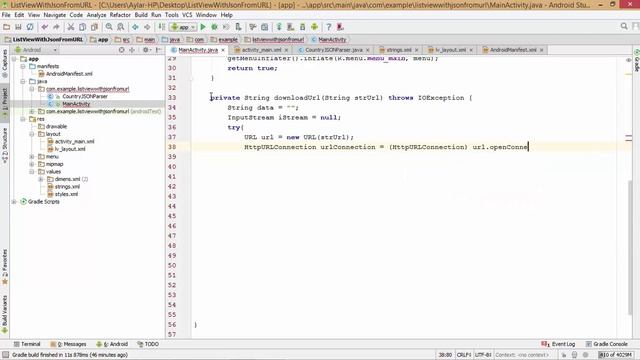This screenshot has height=360, width=640.
Task: Navigate Forward with the right arrow icon
Action: [147, 27]
